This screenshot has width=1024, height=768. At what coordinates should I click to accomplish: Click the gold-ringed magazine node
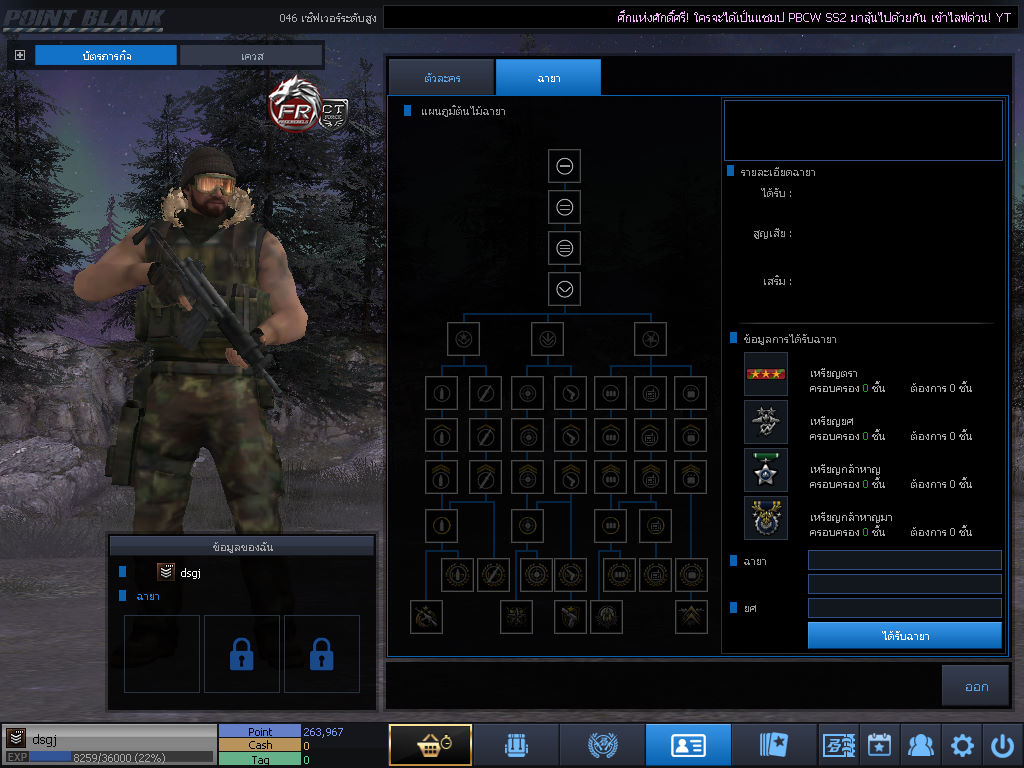(611, 526)
